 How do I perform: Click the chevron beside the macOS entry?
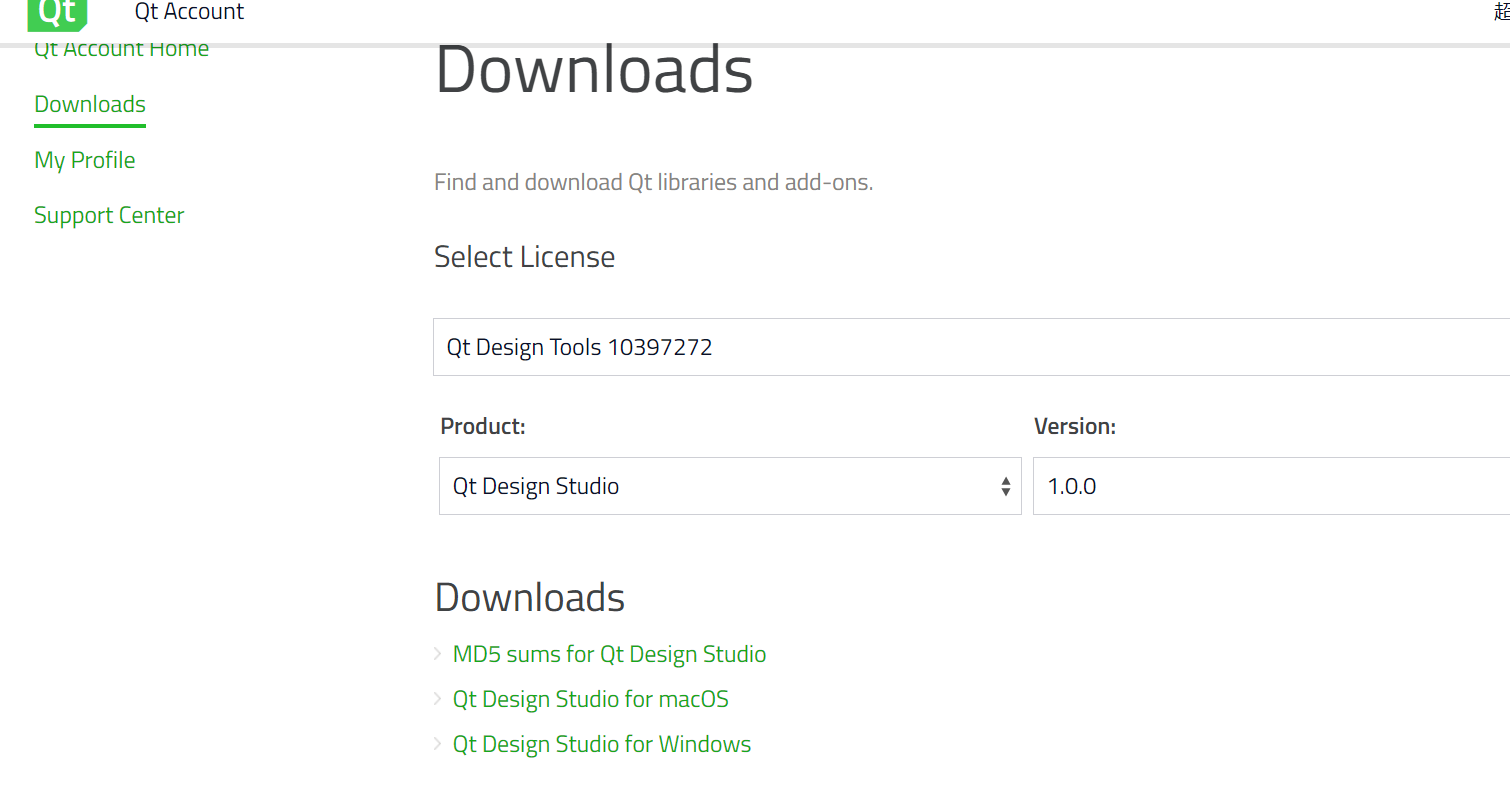(x=437, y=699)
